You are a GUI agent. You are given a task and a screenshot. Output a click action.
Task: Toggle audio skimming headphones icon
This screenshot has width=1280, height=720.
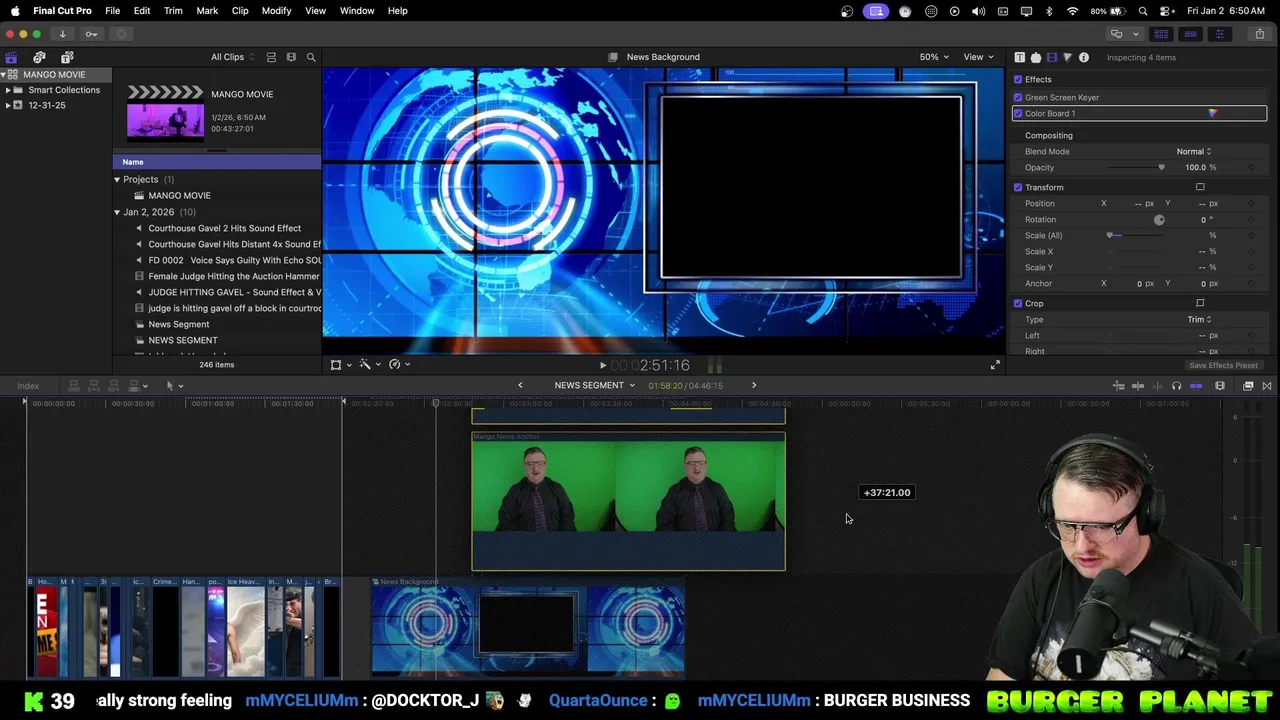click(1176, 386)
